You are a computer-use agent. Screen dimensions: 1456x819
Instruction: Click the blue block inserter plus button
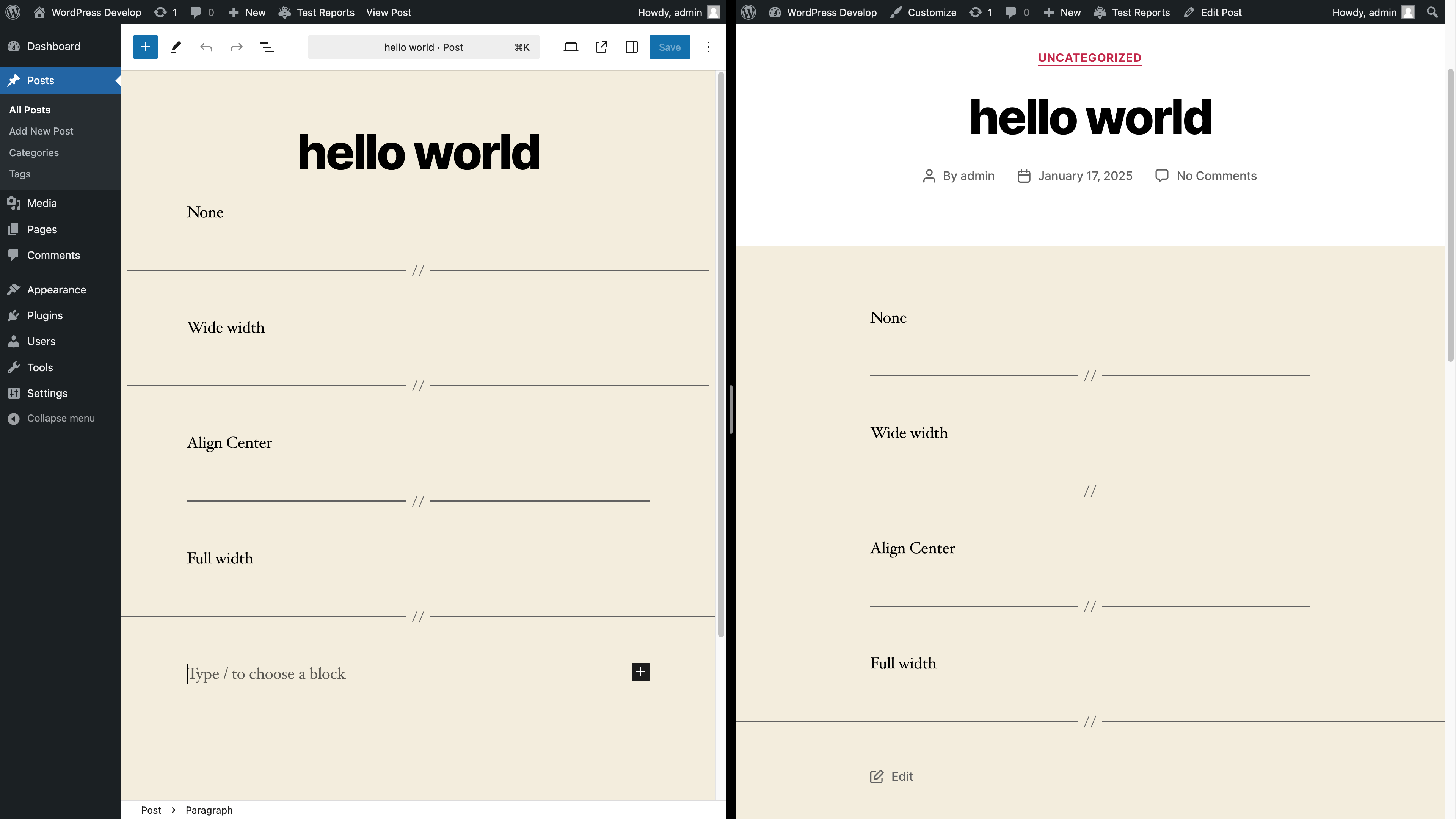145,47
